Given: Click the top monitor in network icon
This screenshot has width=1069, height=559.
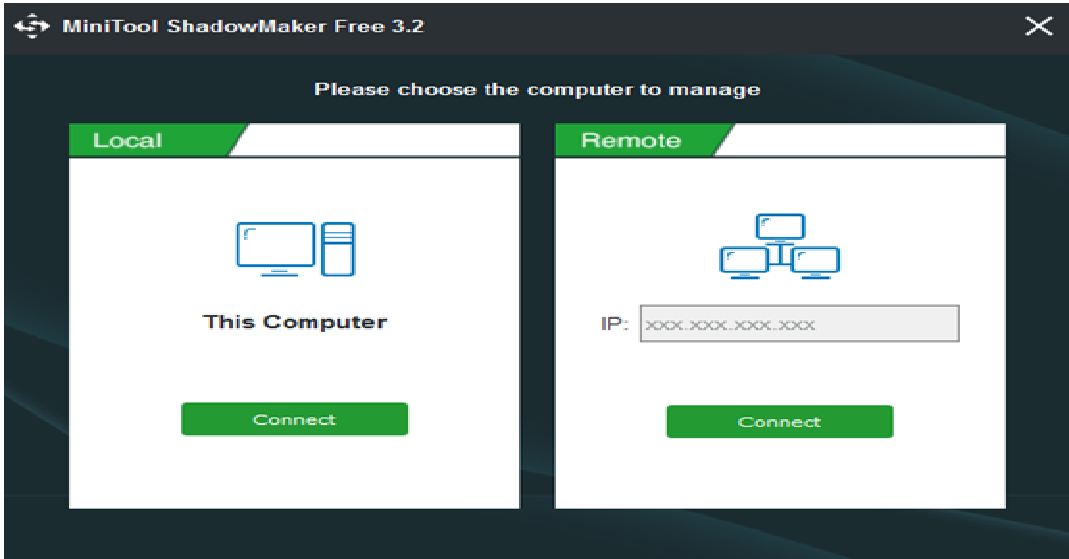Looking at the screenshot, I should 781,228.
